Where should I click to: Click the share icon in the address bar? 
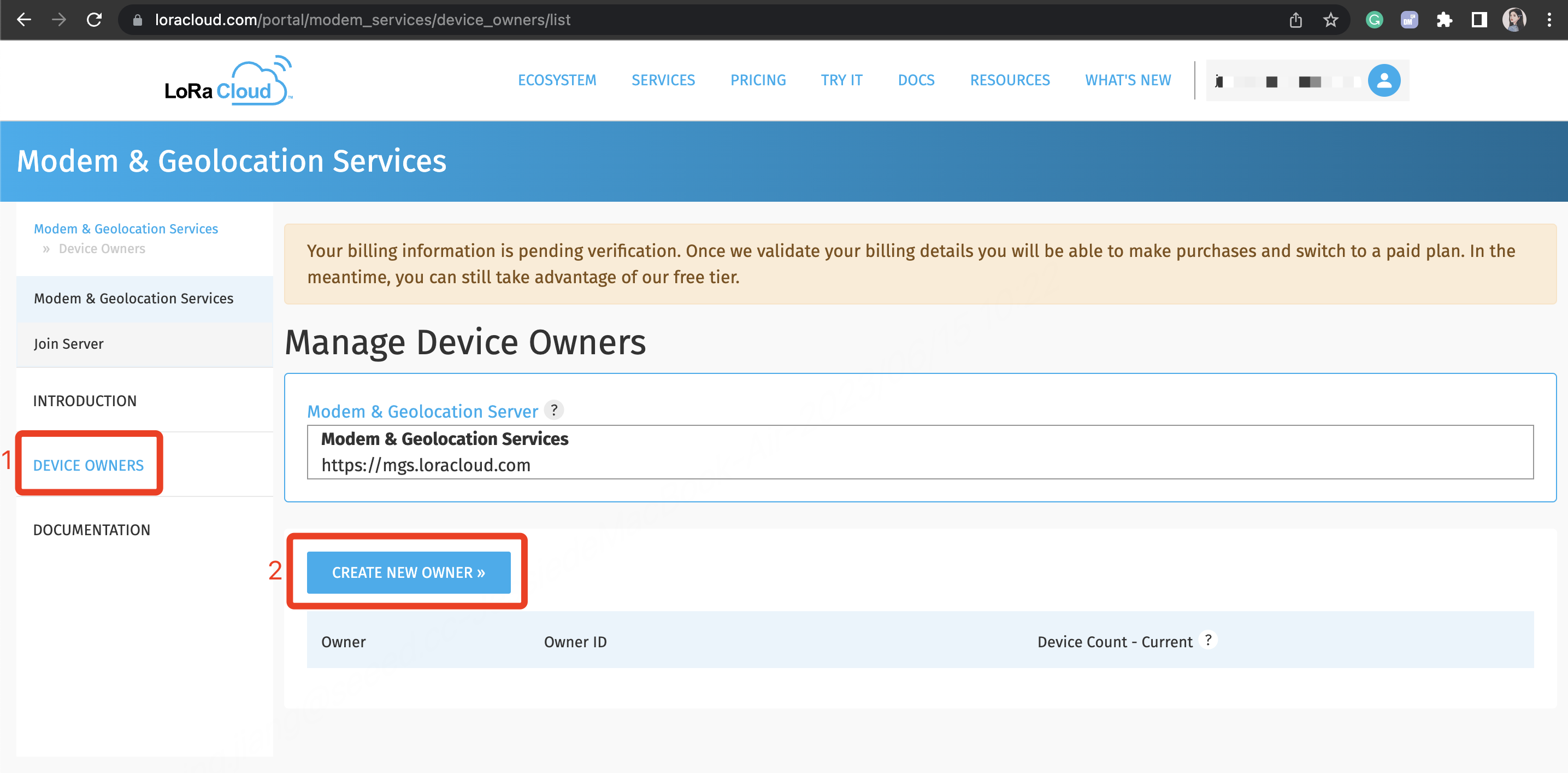1295,20
